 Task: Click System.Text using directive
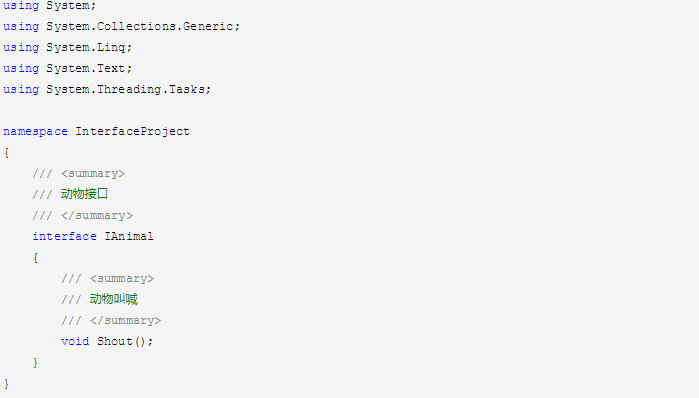coord(89,68)
